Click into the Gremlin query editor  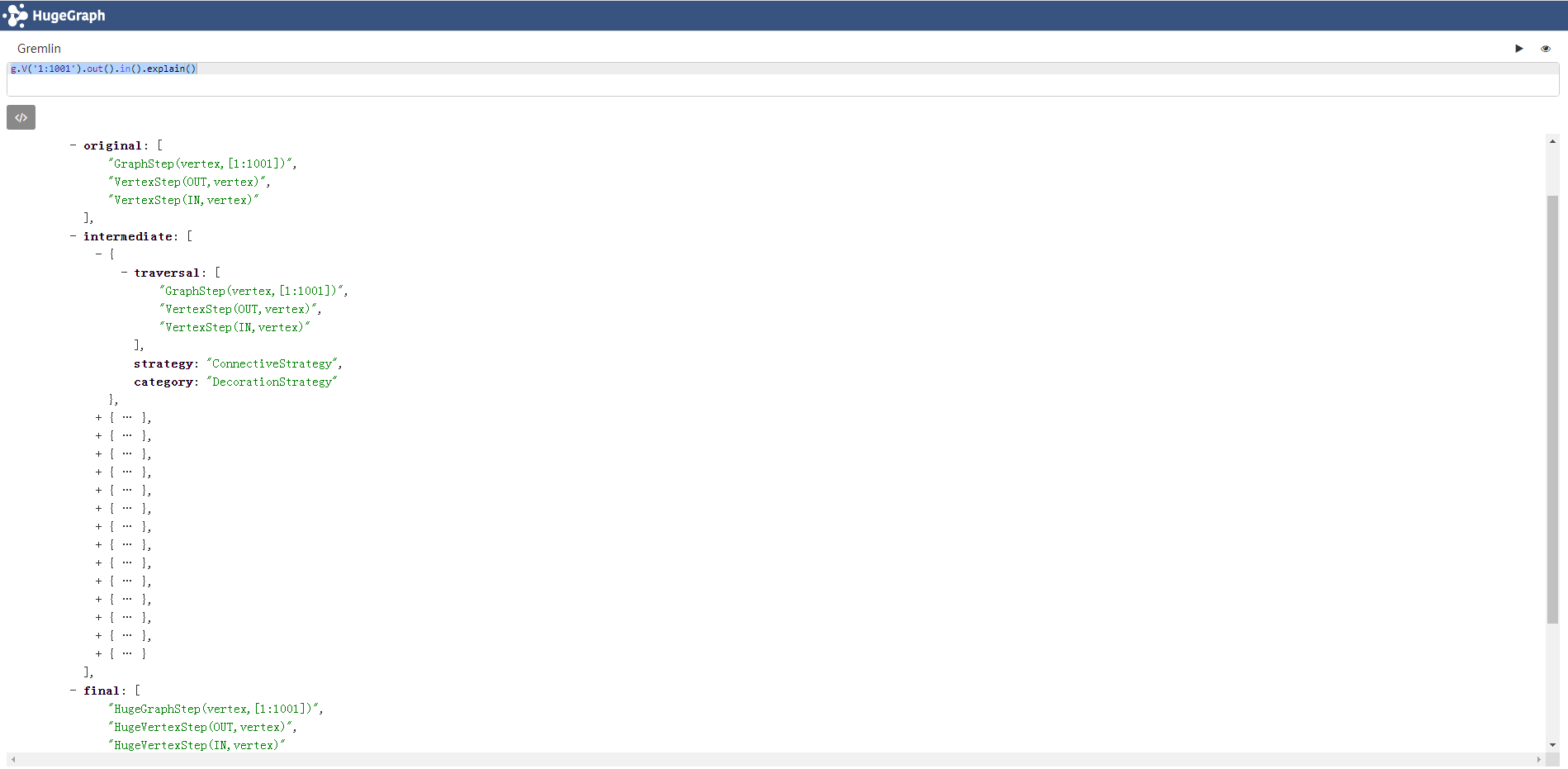(783, 79)
